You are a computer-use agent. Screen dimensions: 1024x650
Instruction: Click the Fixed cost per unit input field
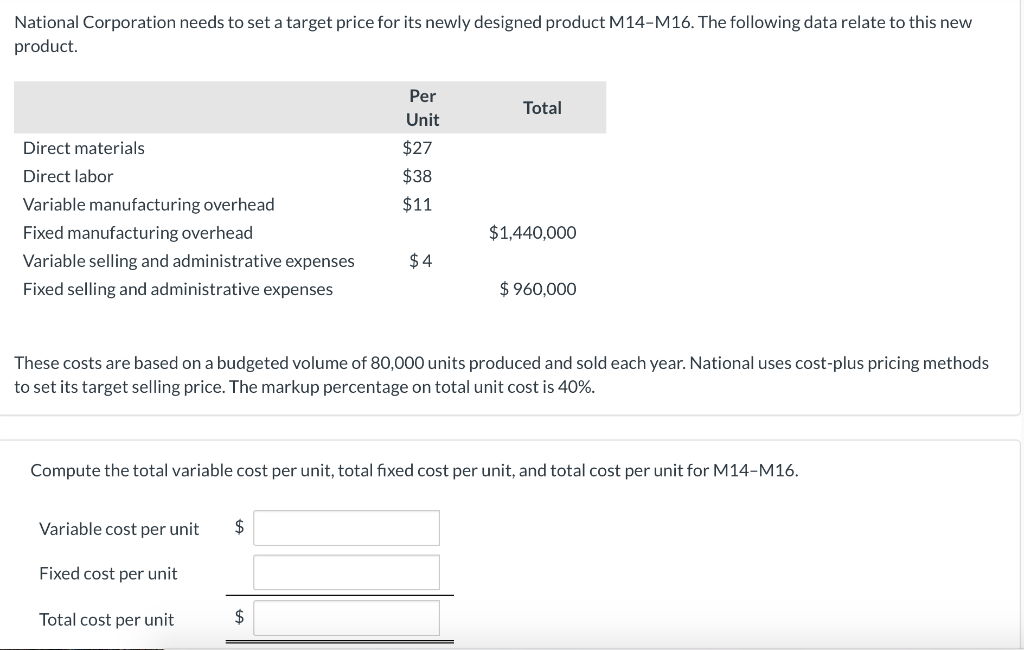pyautogui.click(x=346, y=572)
